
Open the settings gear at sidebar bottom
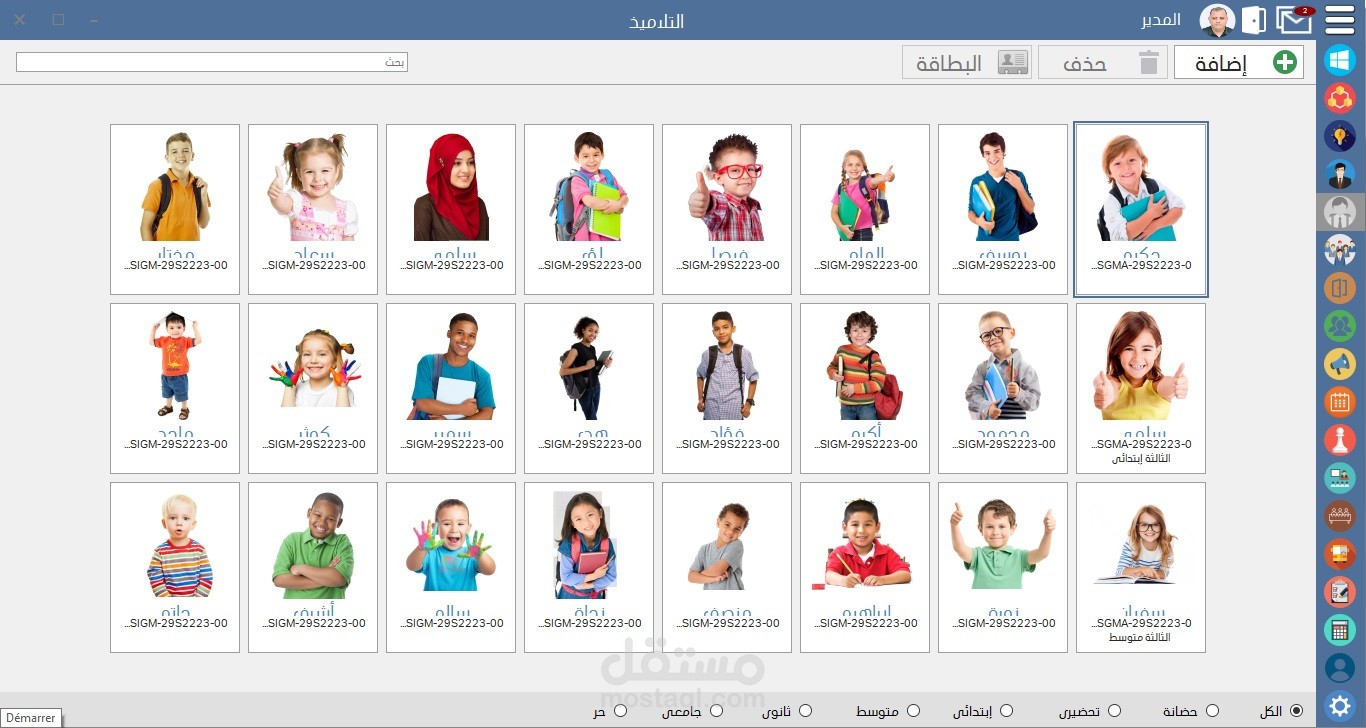coord(1340,705)
